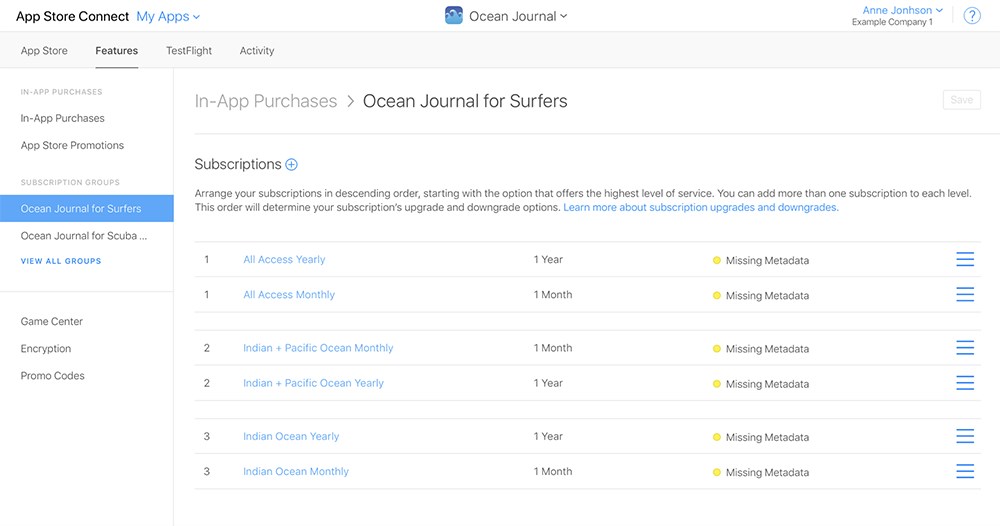Select Ocean Journal for Scuba group
Viewport: 1000px width, 526px height.
pyautogui.click(x=84, y=236)
